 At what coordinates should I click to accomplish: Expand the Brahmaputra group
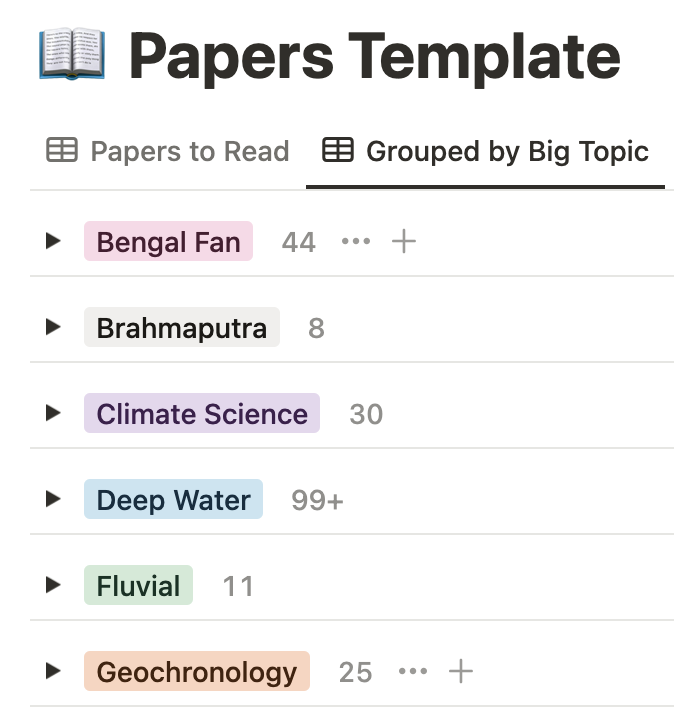coord(53,327)
